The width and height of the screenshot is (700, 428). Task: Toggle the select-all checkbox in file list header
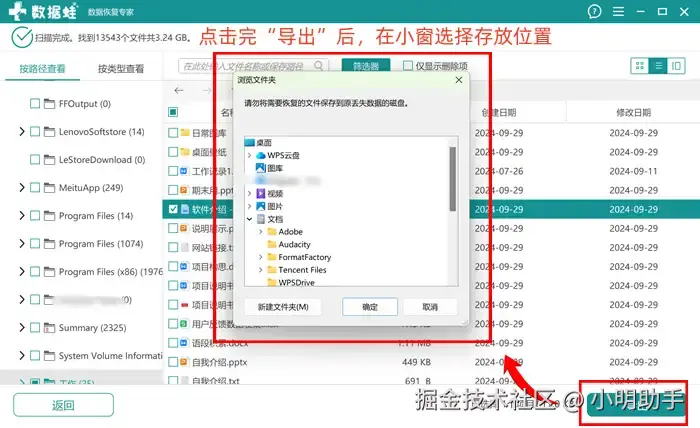tap(173, 112)
